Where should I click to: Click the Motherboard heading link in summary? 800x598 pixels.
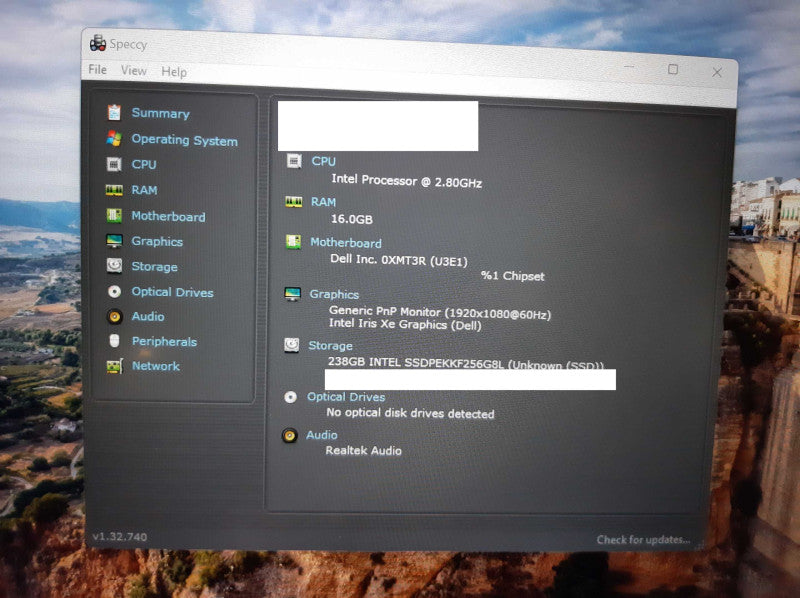(346, 242)
